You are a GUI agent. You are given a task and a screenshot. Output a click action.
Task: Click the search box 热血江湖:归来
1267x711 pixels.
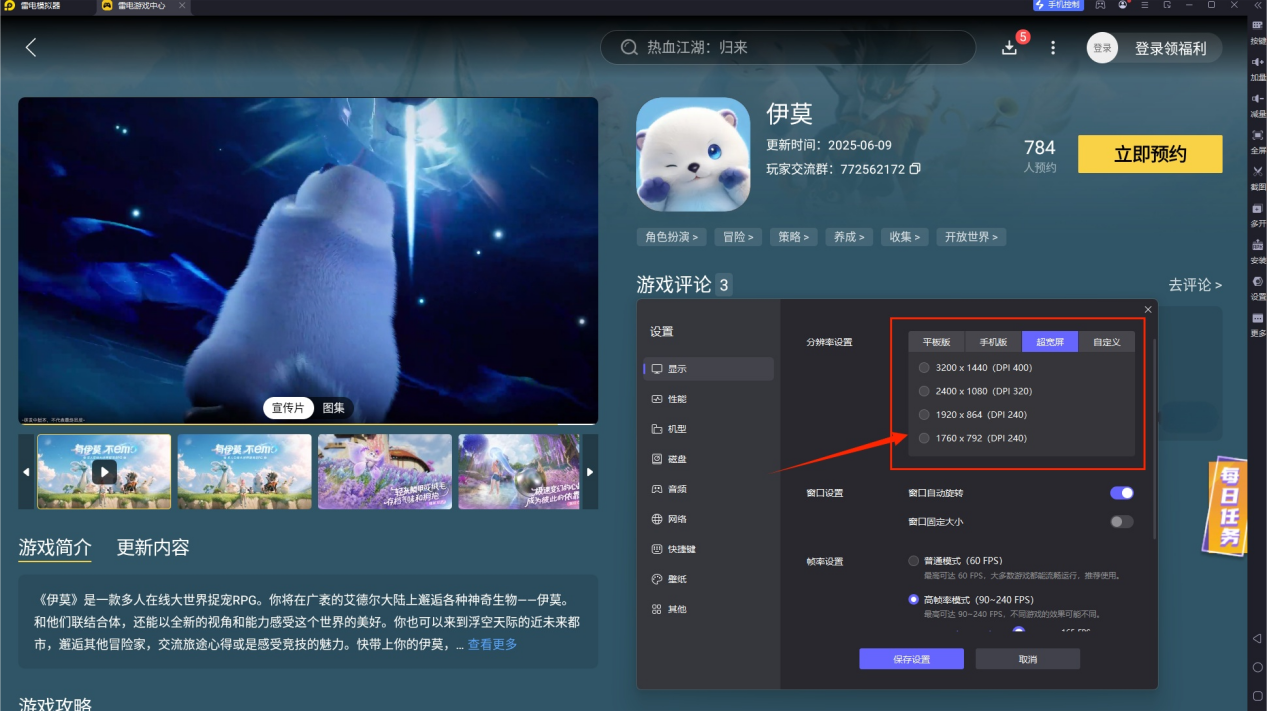(788, 47)
